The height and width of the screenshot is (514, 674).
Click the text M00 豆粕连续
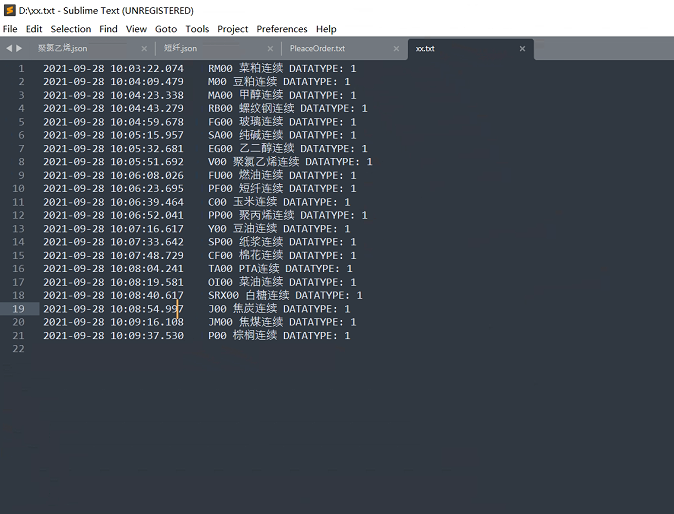[242, 82]
